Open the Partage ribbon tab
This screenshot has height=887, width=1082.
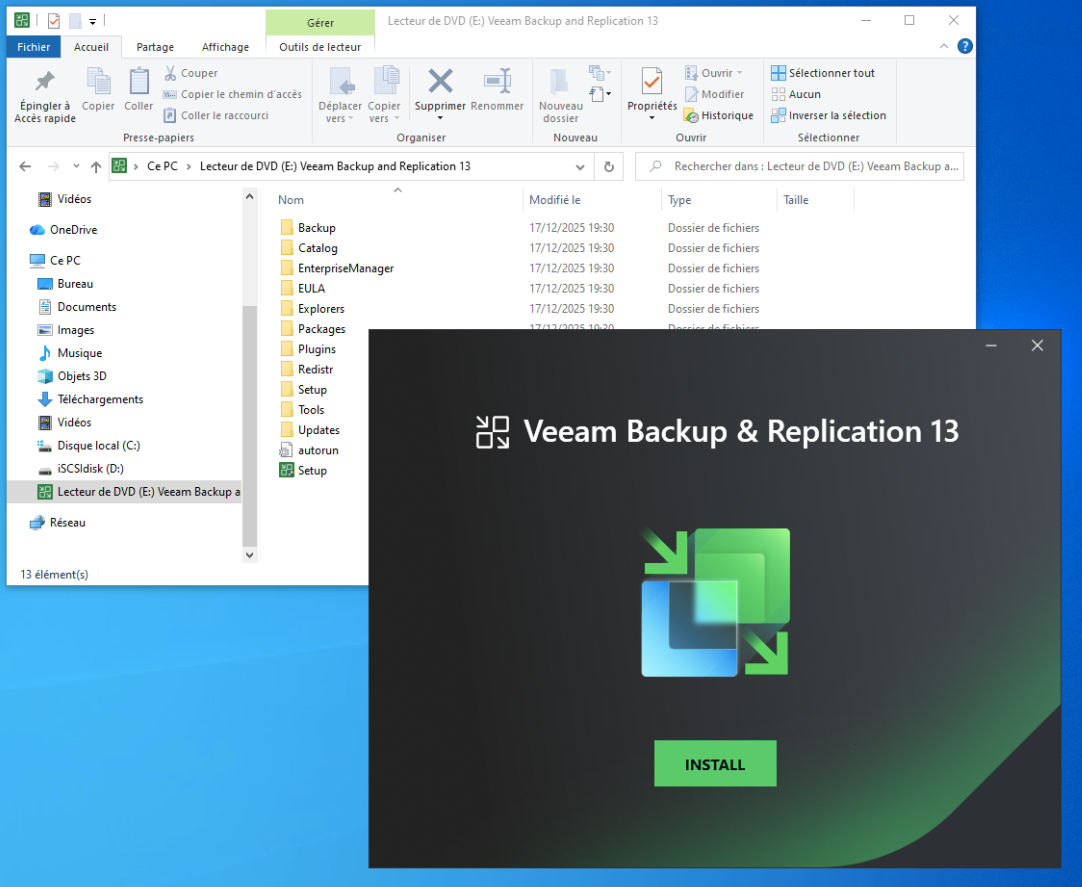click(x=155, y=47)
